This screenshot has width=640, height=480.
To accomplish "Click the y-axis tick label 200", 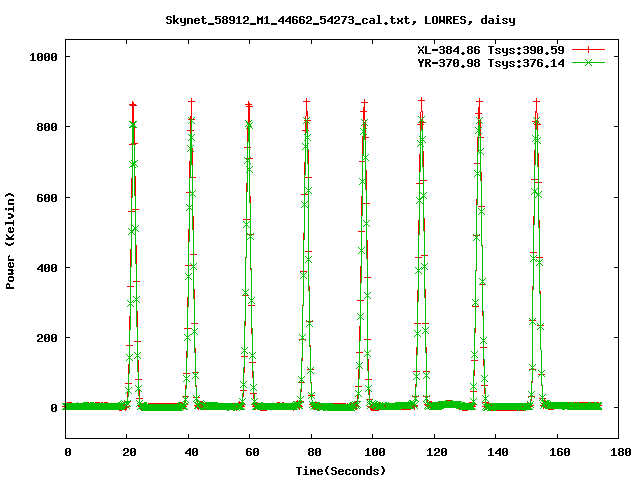I will pos(47,338).
